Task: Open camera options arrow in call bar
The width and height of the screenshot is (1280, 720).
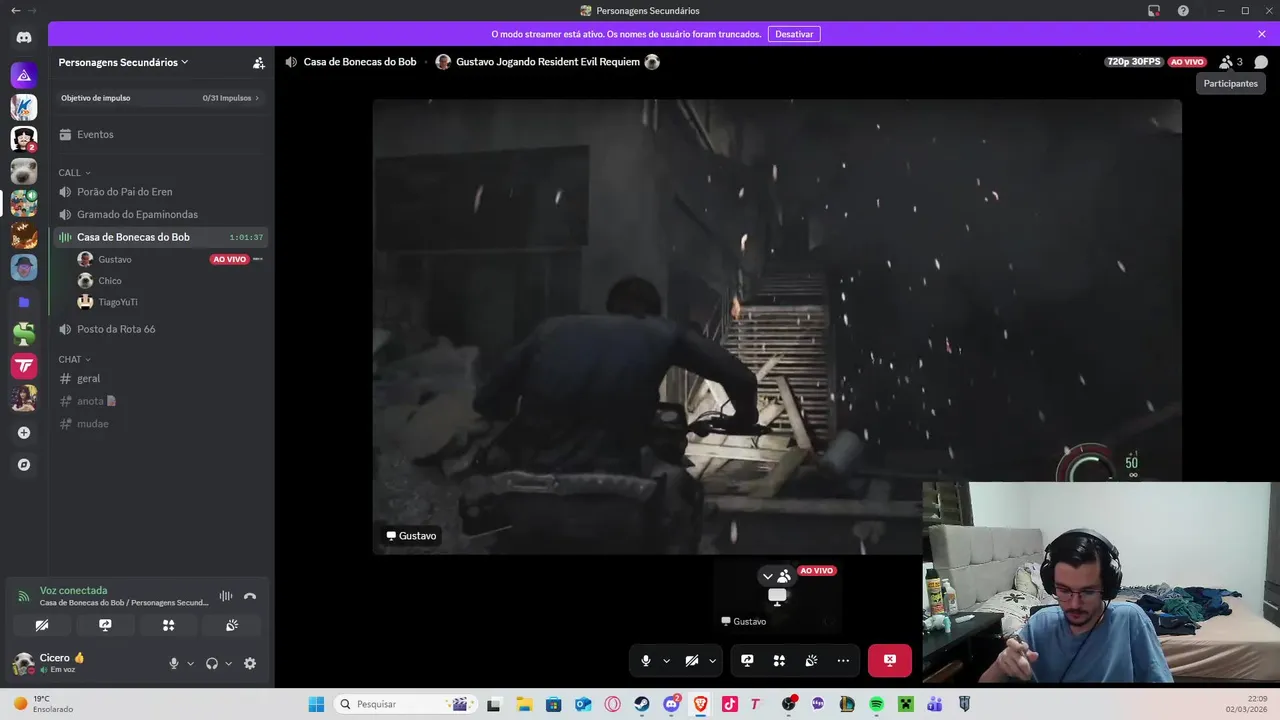Action: tap(712, 661)
